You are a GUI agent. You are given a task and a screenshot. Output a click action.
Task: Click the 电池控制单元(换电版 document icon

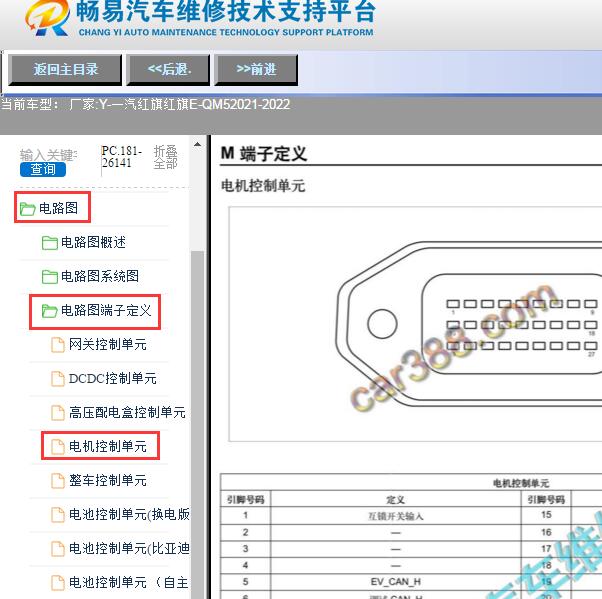point(58,515)
